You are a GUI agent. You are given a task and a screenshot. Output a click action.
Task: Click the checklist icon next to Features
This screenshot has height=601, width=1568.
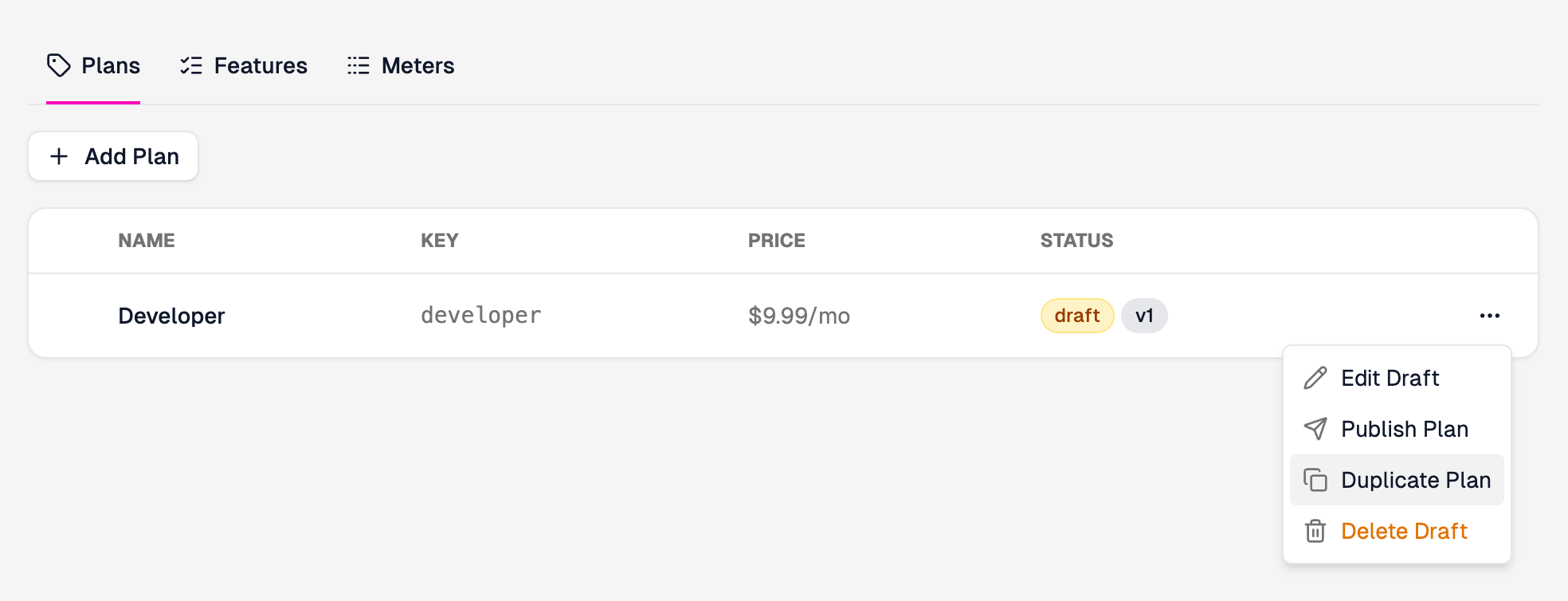191,65
